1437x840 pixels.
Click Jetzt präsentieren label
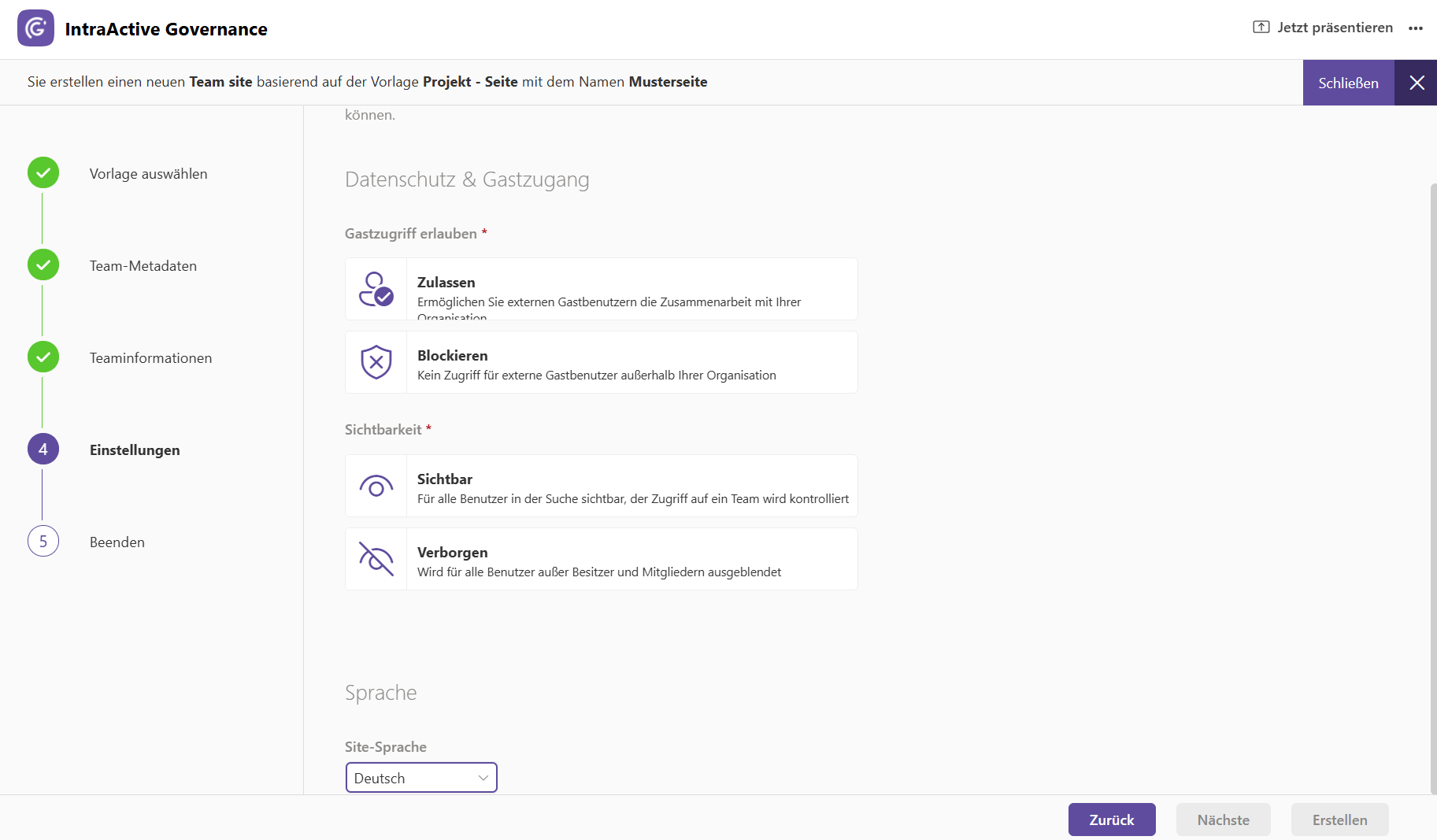tap(1335, 28)
